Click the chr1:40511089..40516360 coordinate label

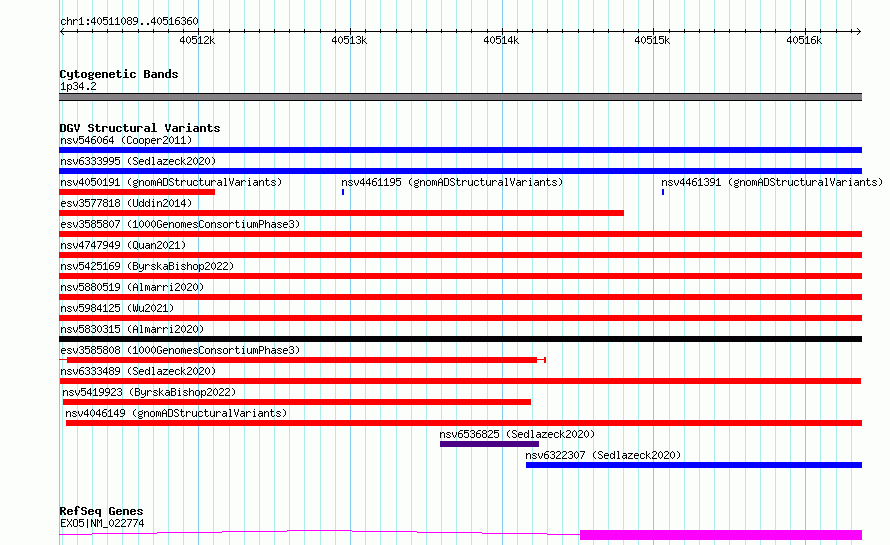(129, 22)
